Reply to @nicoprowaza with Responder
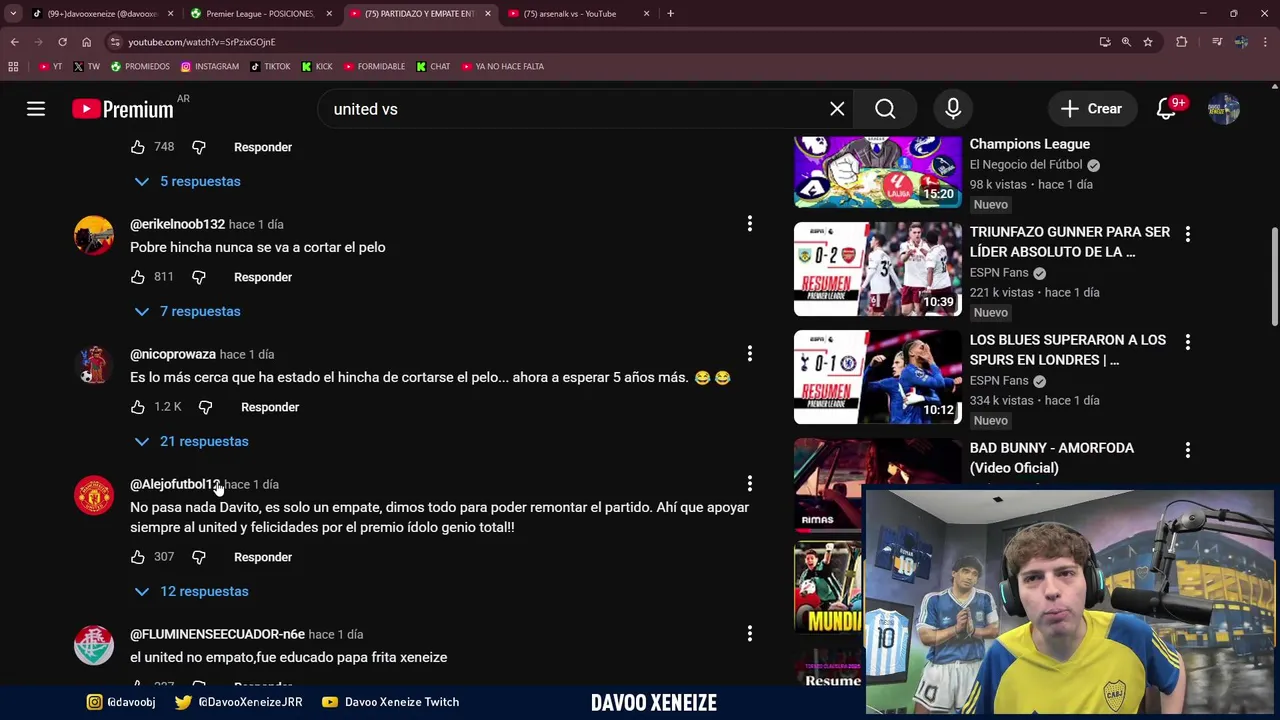This screenshot has height=720, width=1280. (270, 407)
